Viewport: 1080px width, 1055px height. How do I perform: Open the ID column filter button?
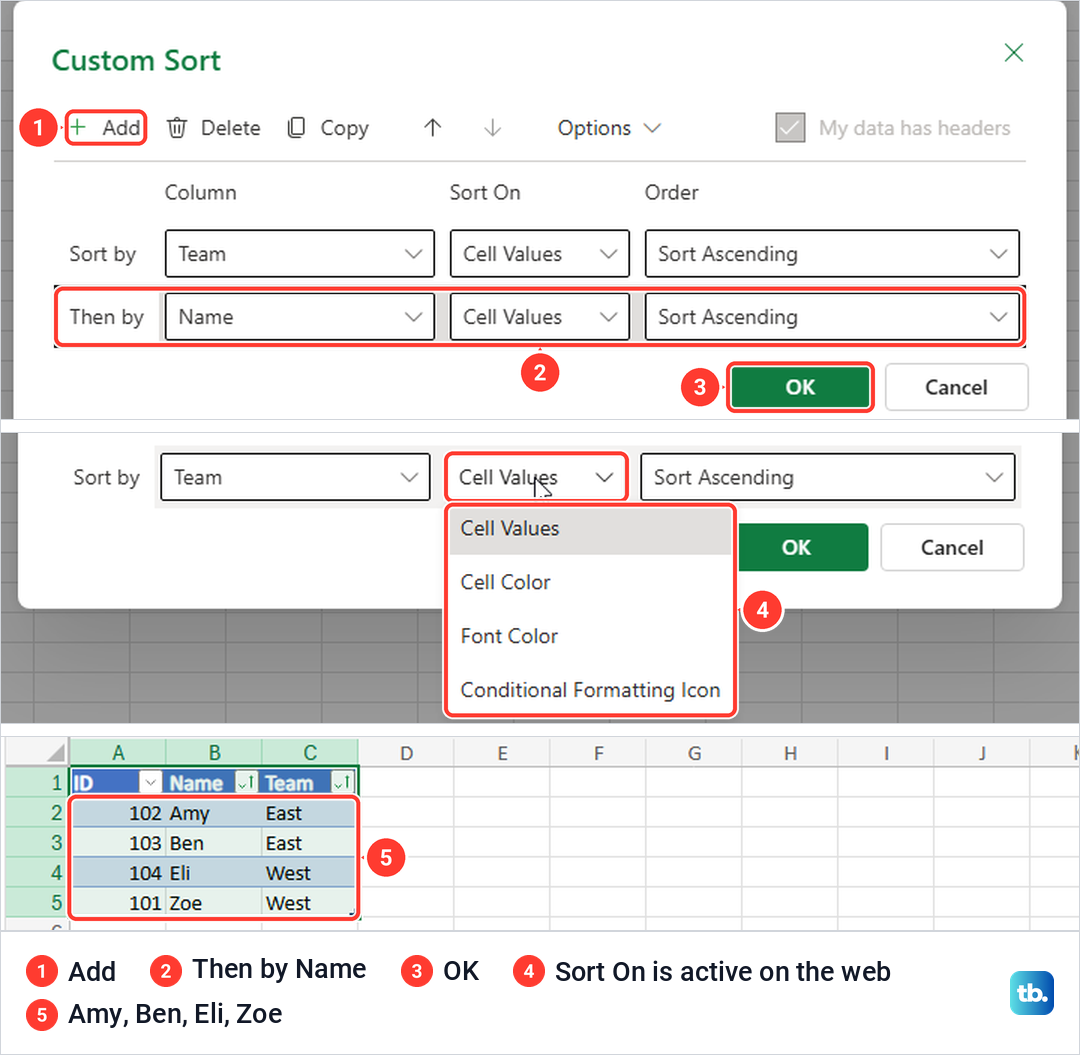coord(150,782)
